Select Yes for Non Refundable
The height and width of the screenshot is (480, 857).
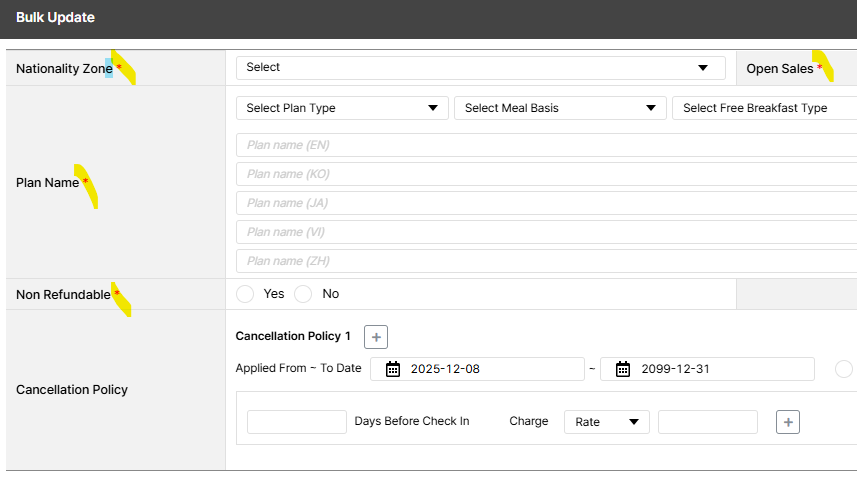(x=245, y=294)
